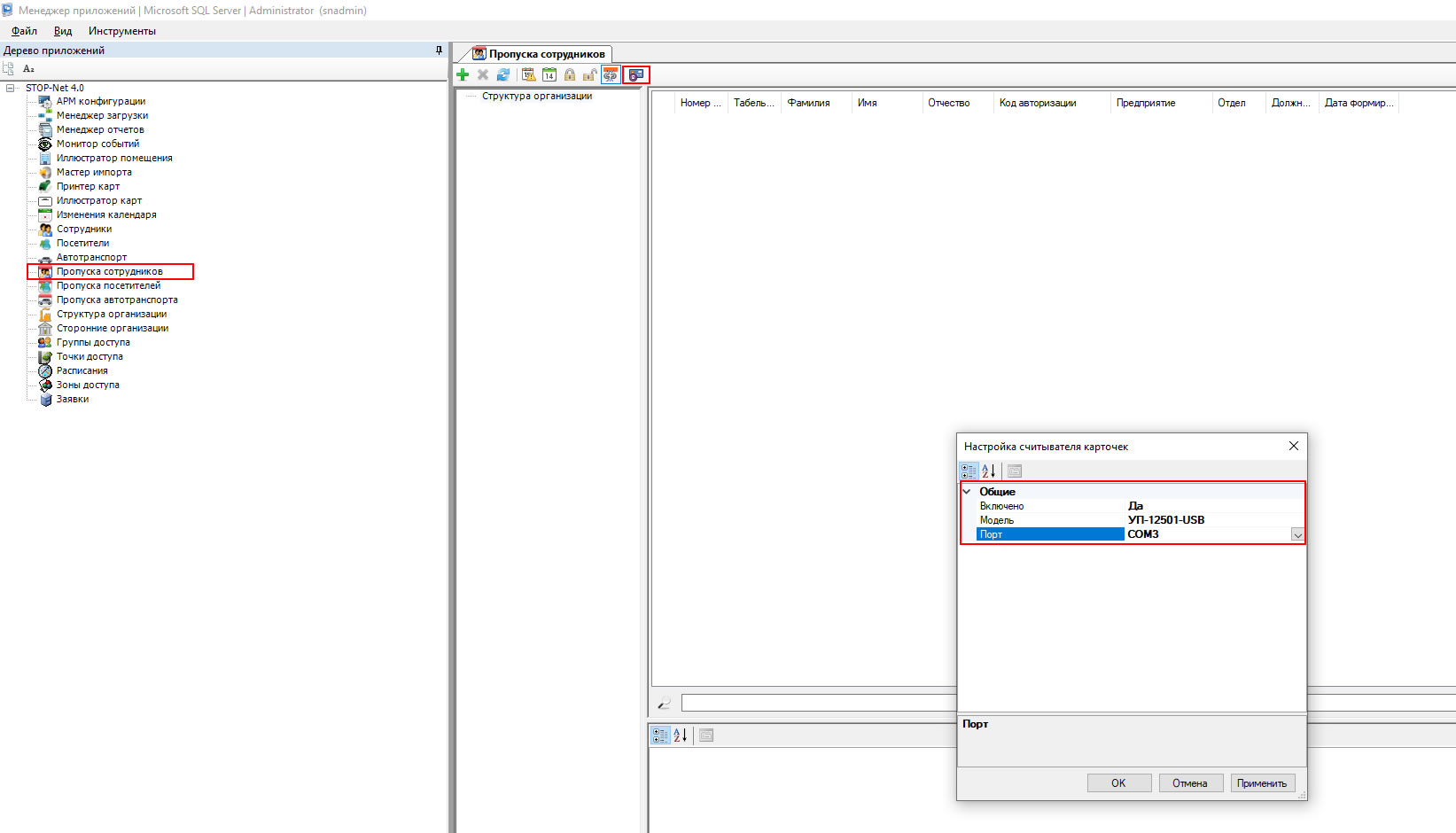Click the Иллюстратор карт card icon
This screenshot has height=833, width=1456.
tap(45, 200)
